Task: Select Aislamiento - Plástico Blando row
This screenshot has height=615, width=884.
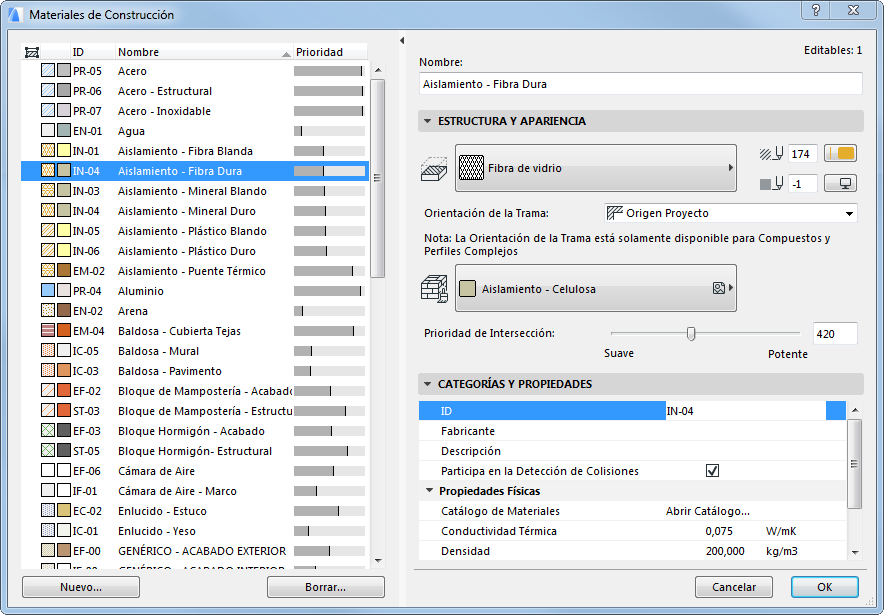Action: pyautogui.click(x=195, y=231)
